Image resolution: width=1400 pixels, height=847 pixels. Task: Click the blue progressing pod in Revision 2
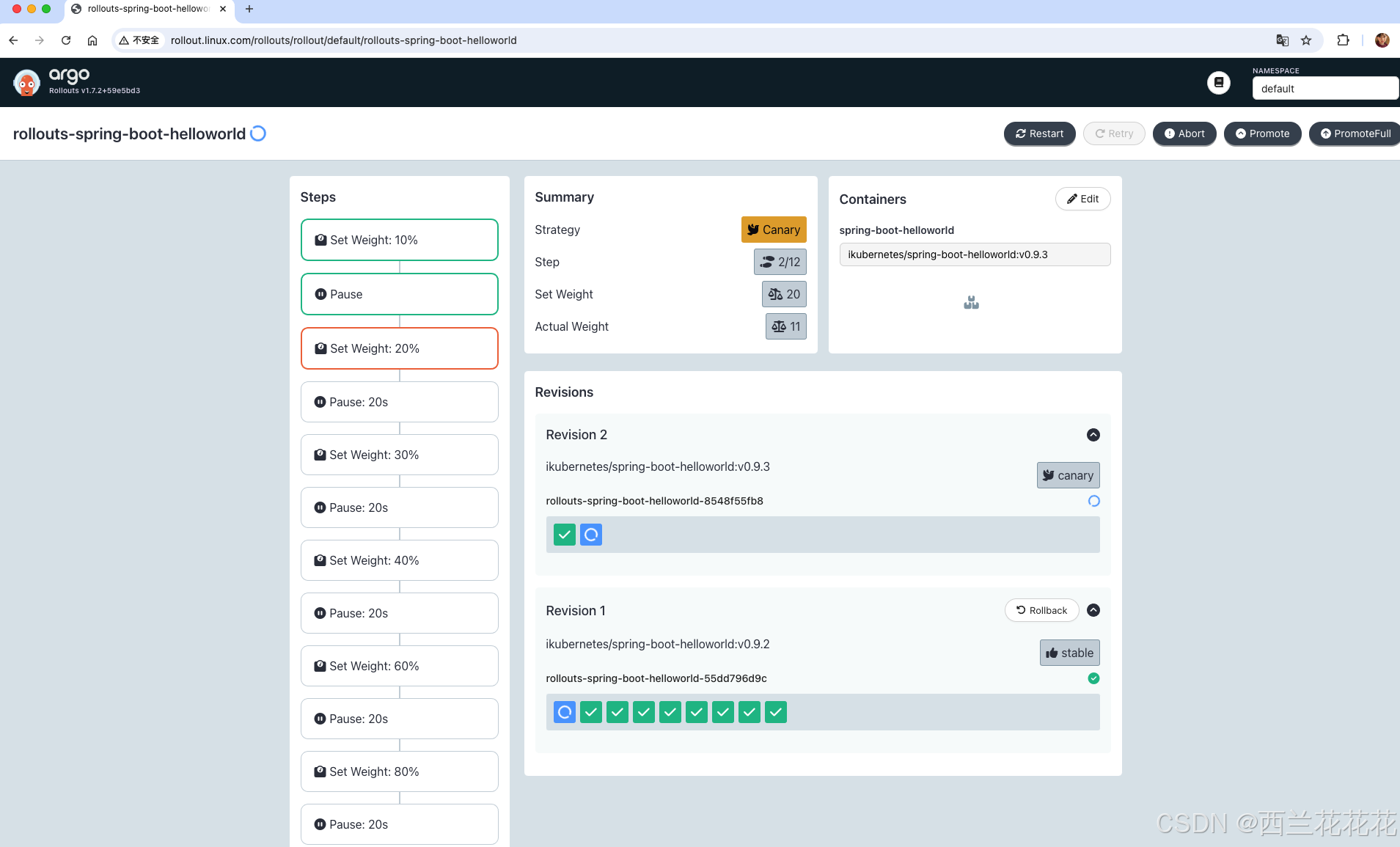(591, 535)
